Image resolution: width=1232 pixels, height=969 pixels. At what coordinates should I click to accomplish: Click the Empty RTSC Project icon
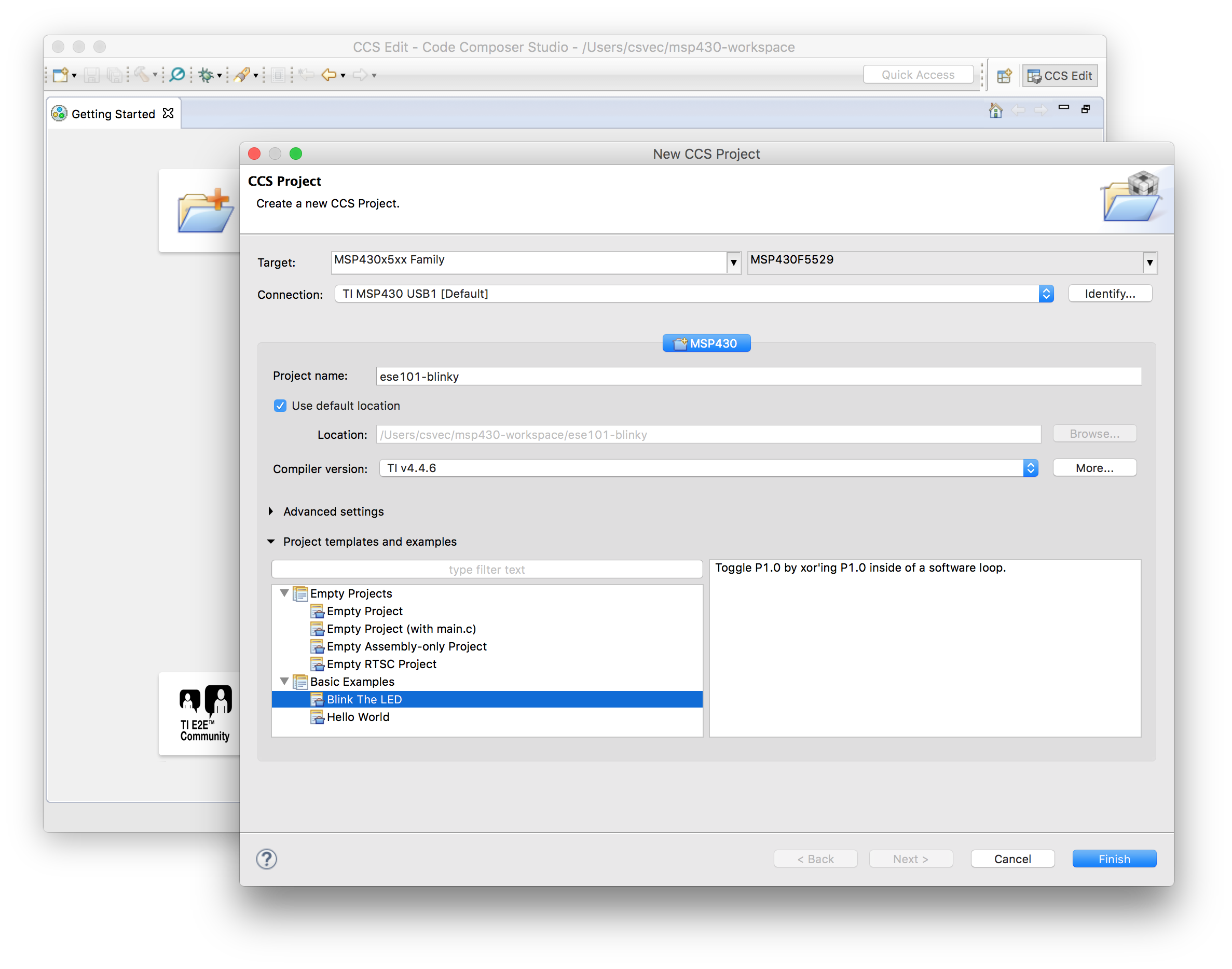317,665
